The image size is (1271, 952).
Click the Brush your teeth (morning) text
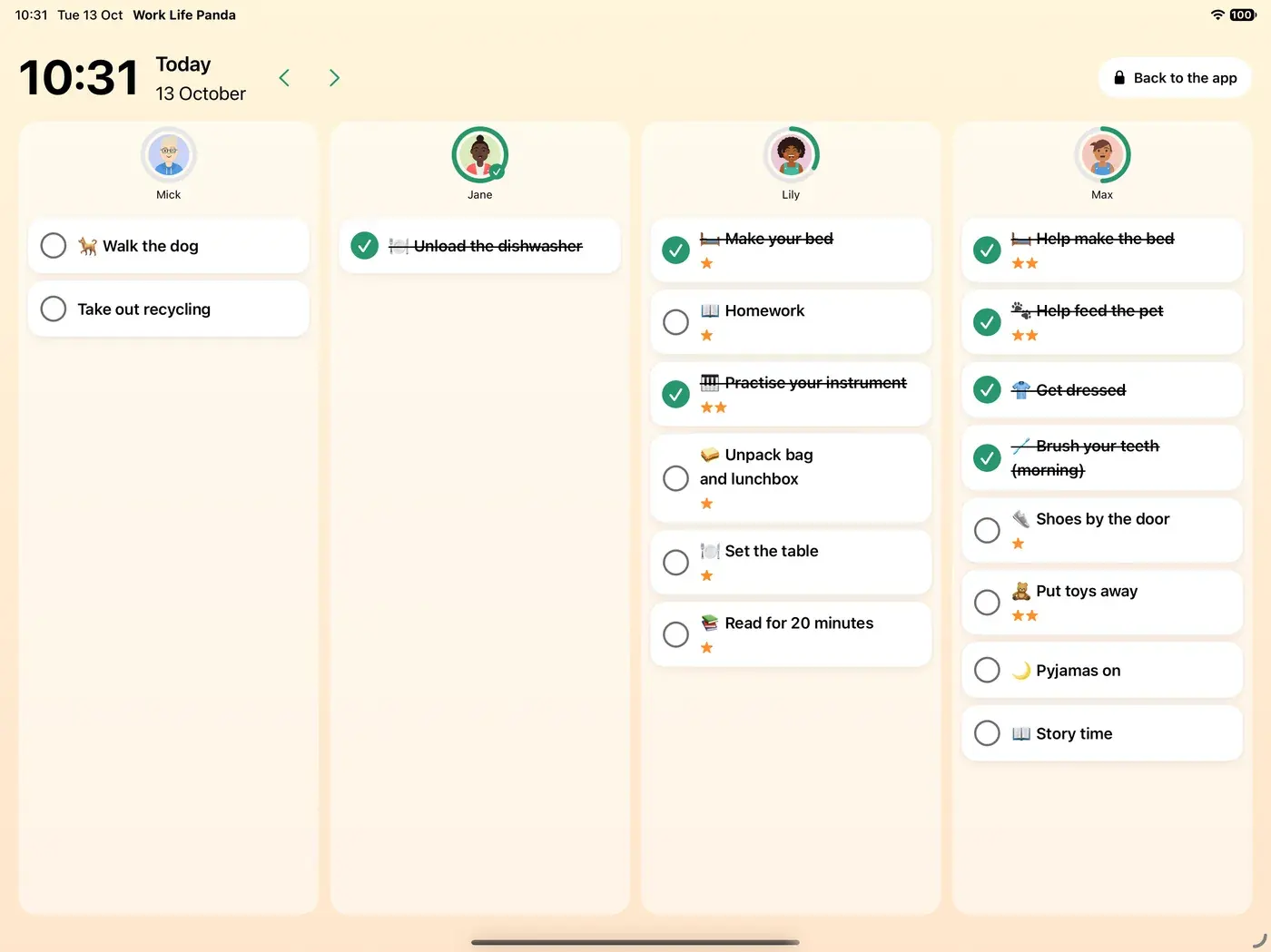pyautogui.click(x=1086, y=458)
